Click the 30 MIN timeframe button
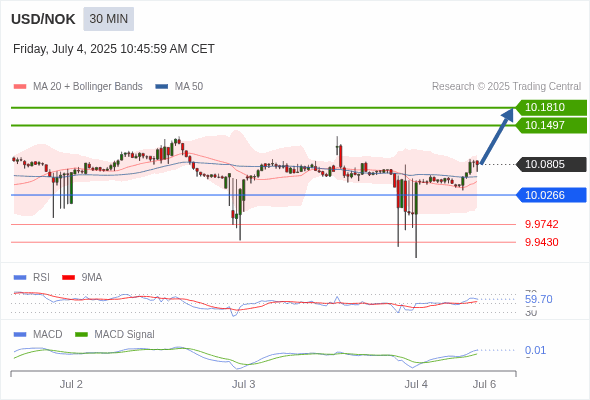 (108, 19)
